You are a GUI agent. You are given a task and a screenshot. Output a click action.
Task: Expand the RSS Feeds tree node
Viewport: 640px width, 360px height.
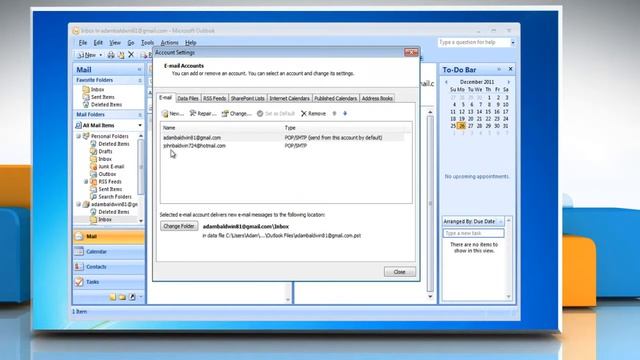click(x=86, y=182)
